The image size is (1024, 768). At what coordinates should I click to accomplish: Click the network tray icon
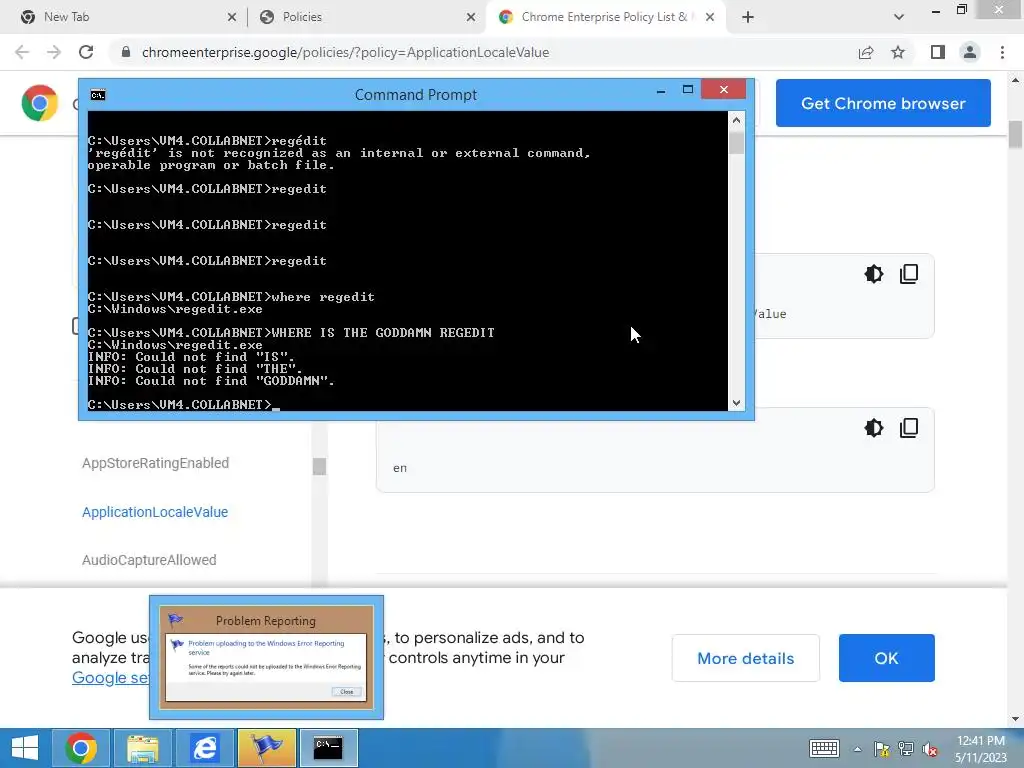(906, 749)
